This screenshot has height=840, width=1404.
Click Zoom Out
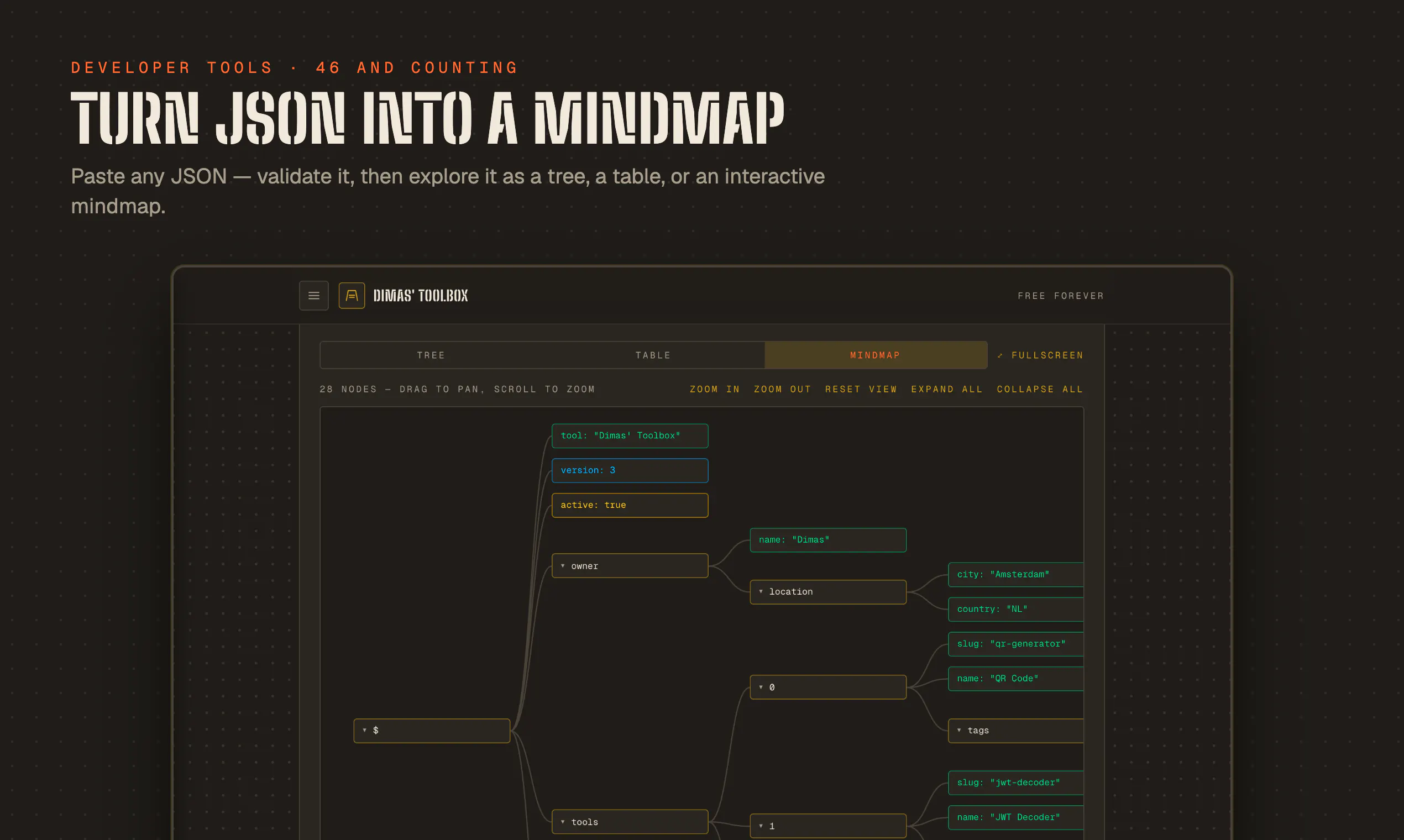tap(782, 390)
